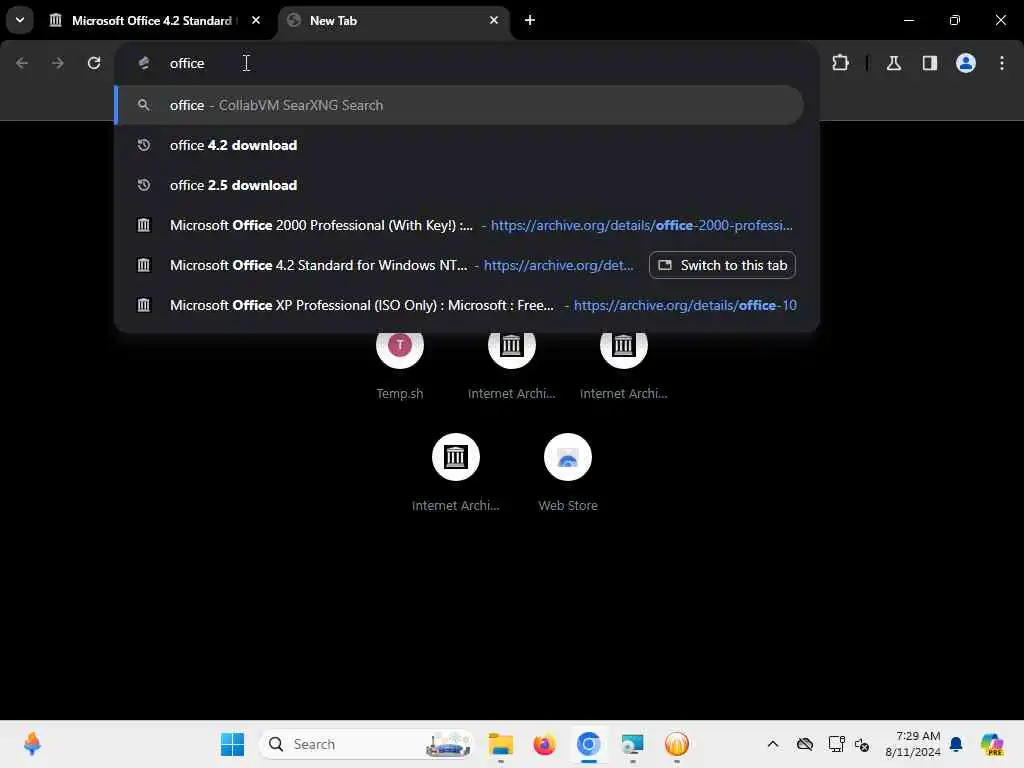Open the Copilot preview icon

tap(992, 744)
